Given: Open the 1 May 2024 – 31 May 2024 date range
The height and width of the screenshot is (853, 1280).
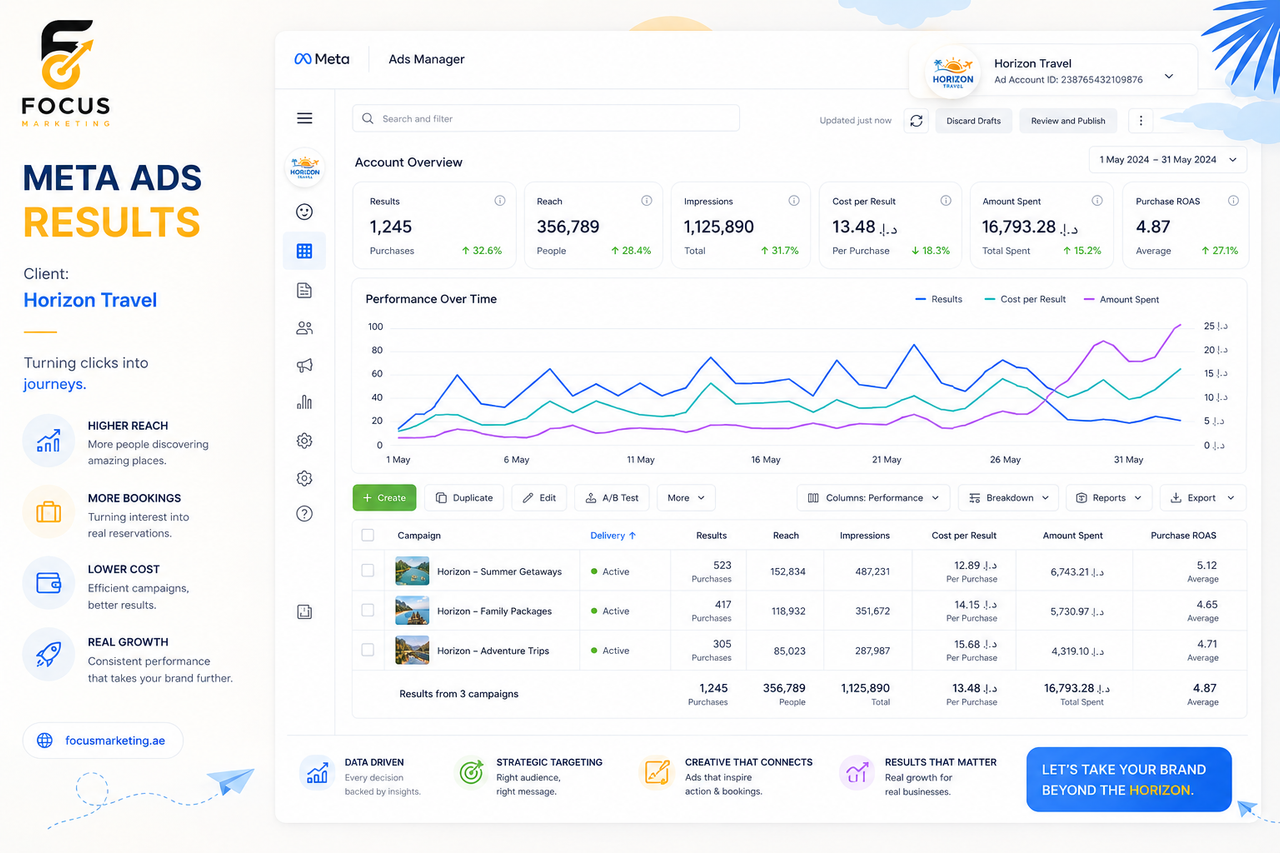Looking at the screenshot, I should pyautogui.click(x=1168, y=160).
